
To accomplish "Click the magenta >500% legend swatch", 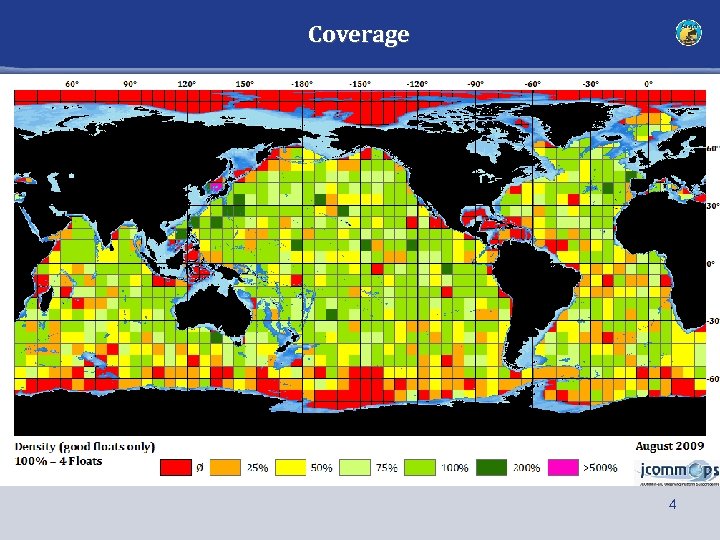I will click(563, 467).
